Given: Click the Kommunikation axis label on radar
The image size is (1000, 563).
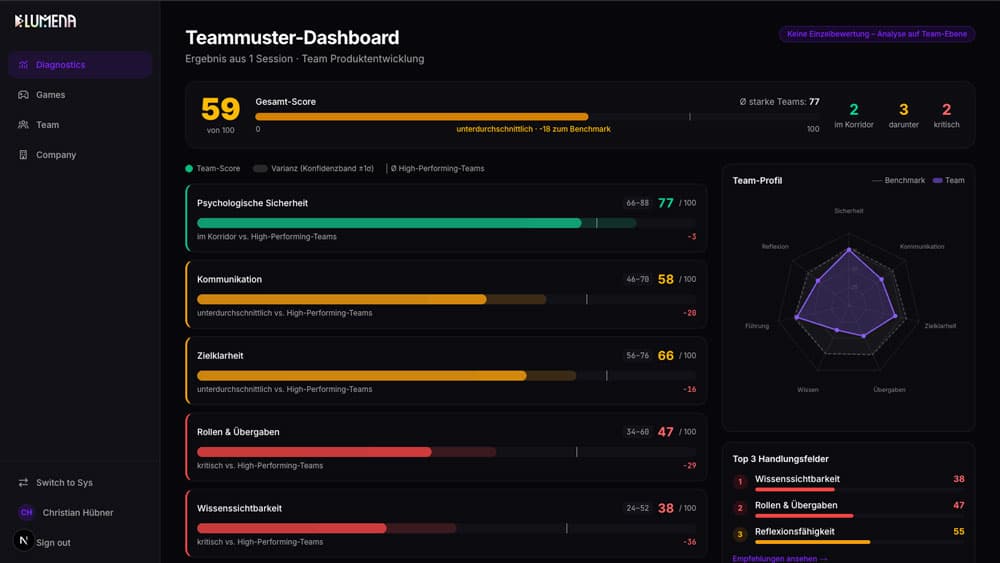Looking at the screenshot, I should point(922,247).
